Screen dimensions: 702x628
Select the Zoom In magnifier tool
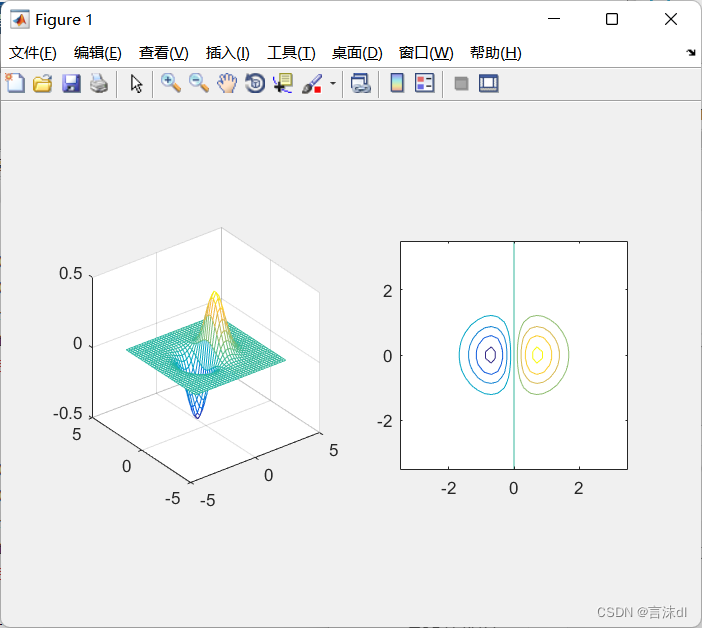[171, 84]
